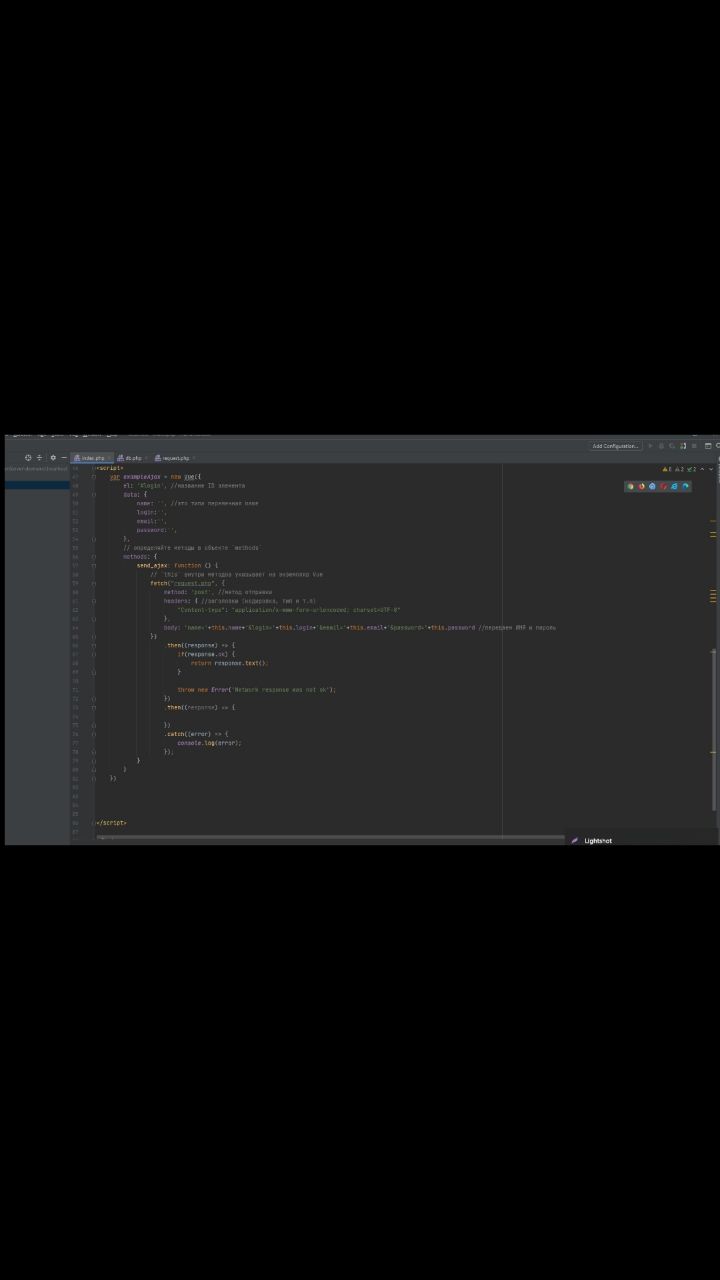Open page preview in Firefox
The height and width of the screenshot is (1280, 720).
641,486
